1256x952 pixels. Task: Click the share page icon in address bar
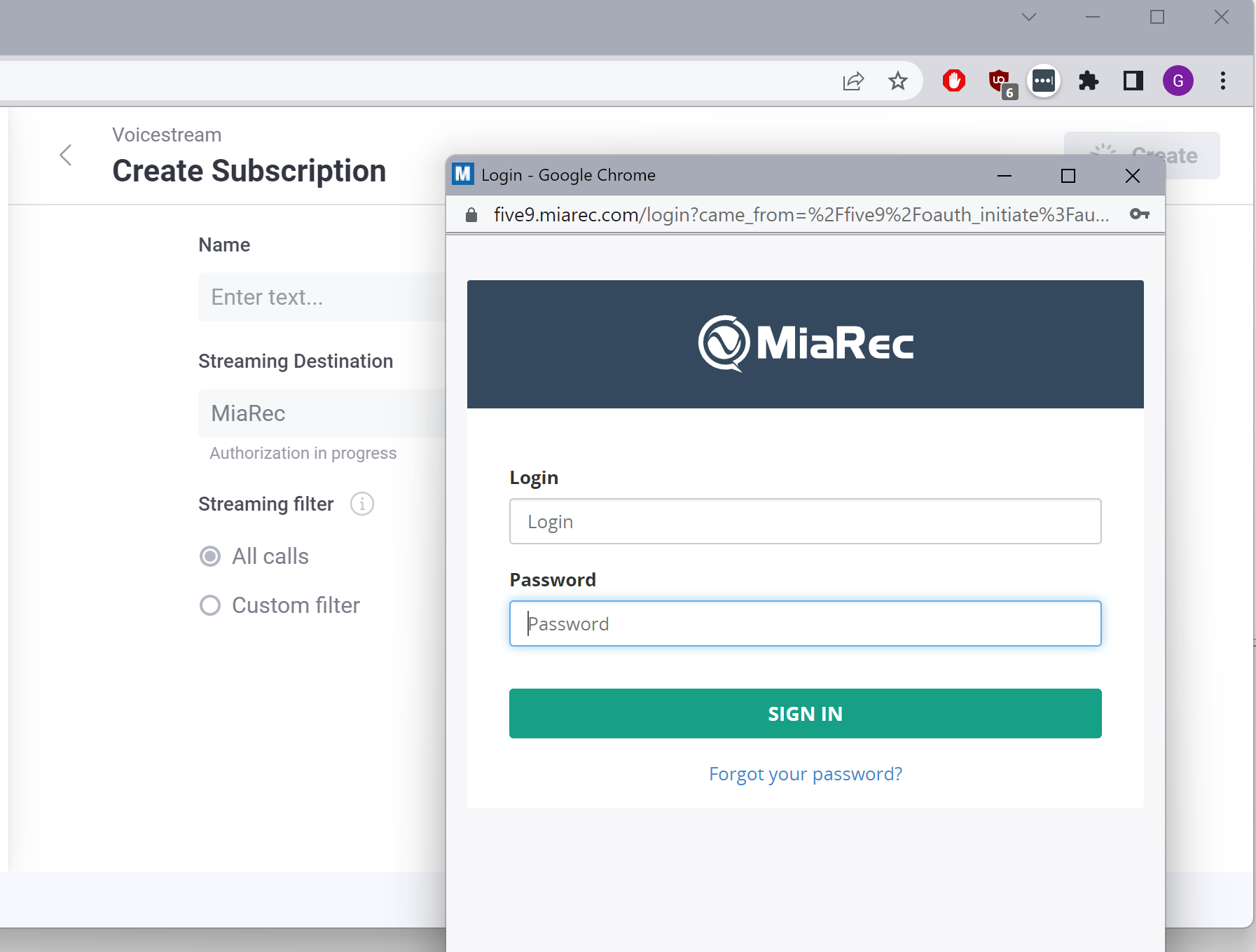coord(853,81)
